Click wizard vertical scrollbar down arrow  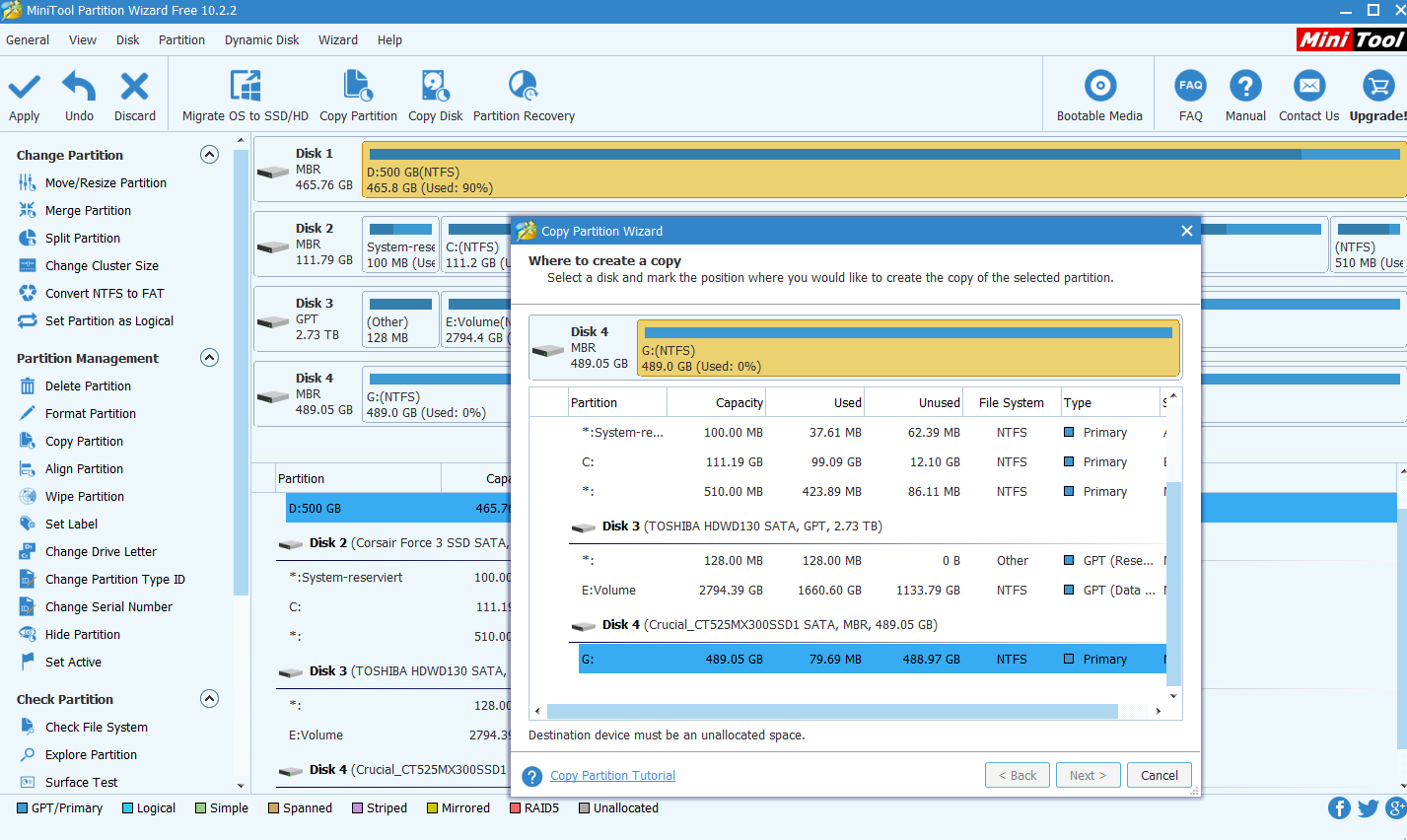pyautogui.click(x=1173, y=696)
